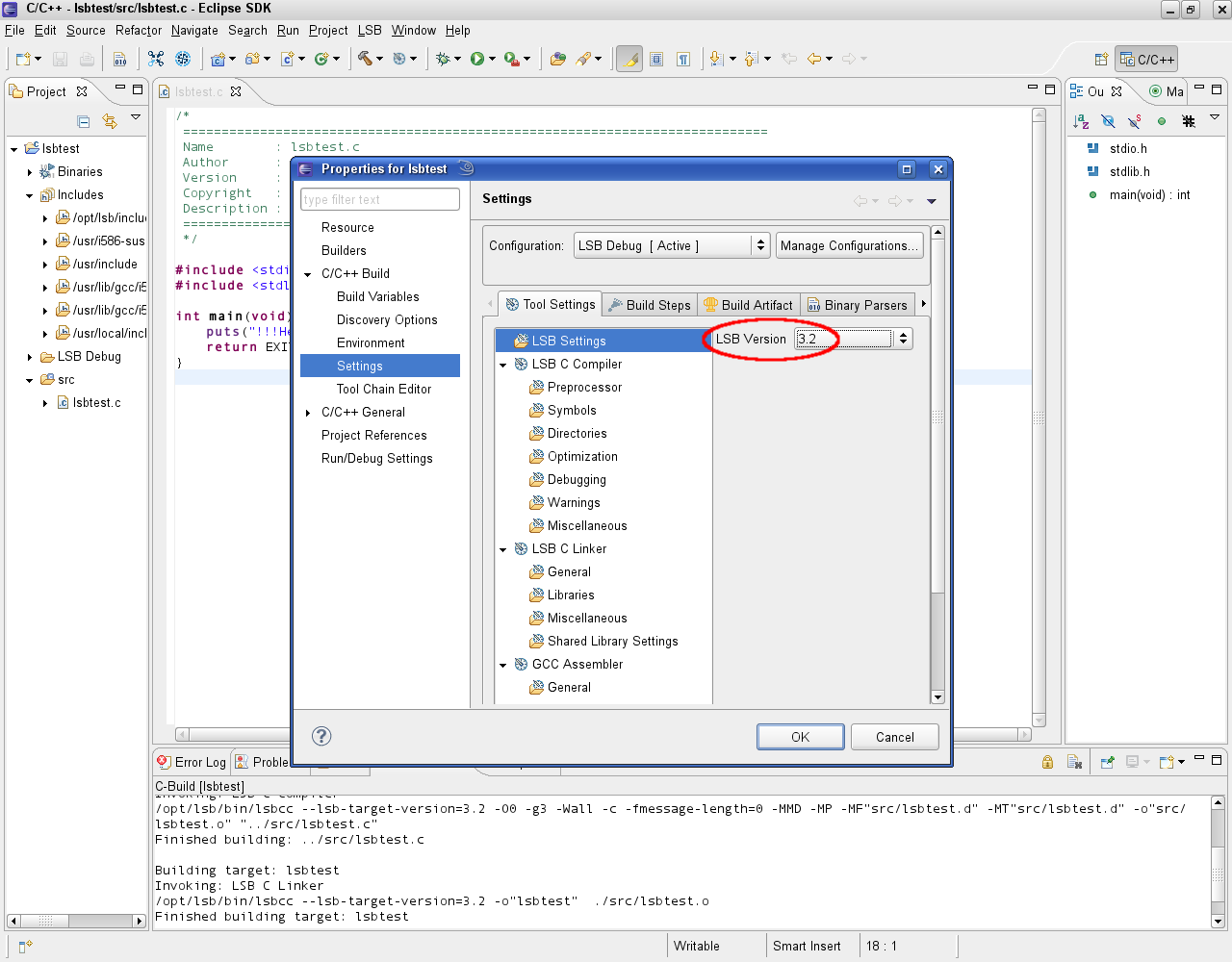The width and height of the screenshot is (1232, 962).
Task: Select Discovery Options in properties list
Action: [x=387, y=319]
